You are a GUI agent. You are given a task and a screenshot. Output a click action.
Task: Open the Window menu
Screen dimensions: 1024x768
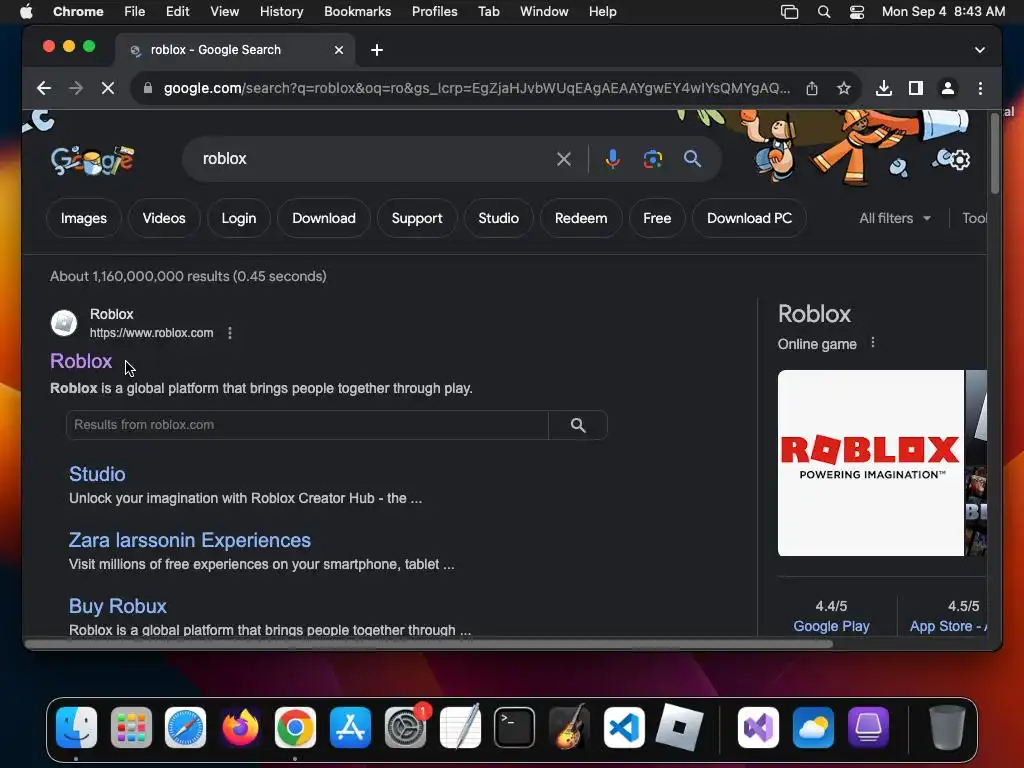click(x=544, y=12)
